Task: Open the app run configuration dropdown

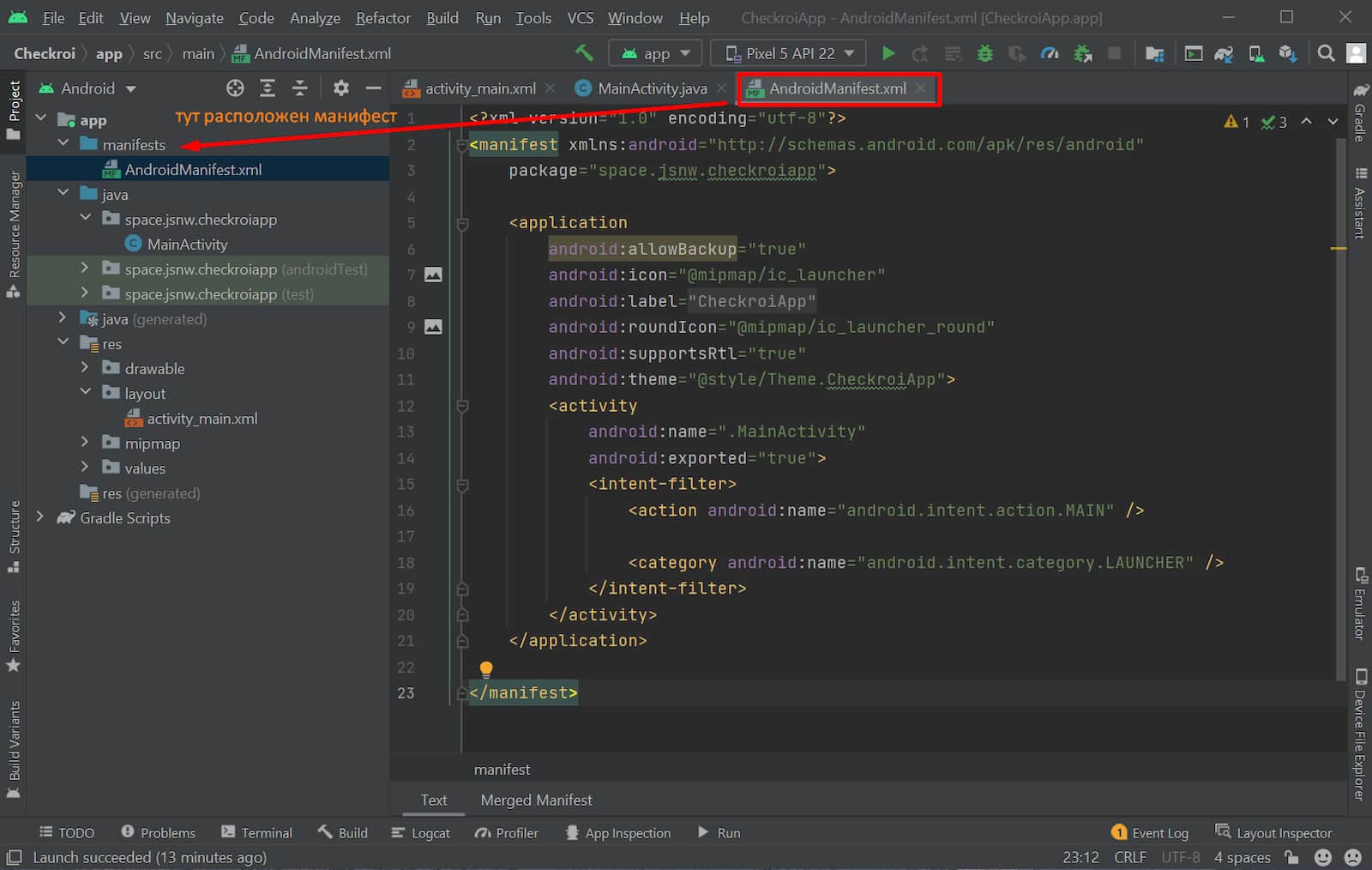Action: pos(656,53)
